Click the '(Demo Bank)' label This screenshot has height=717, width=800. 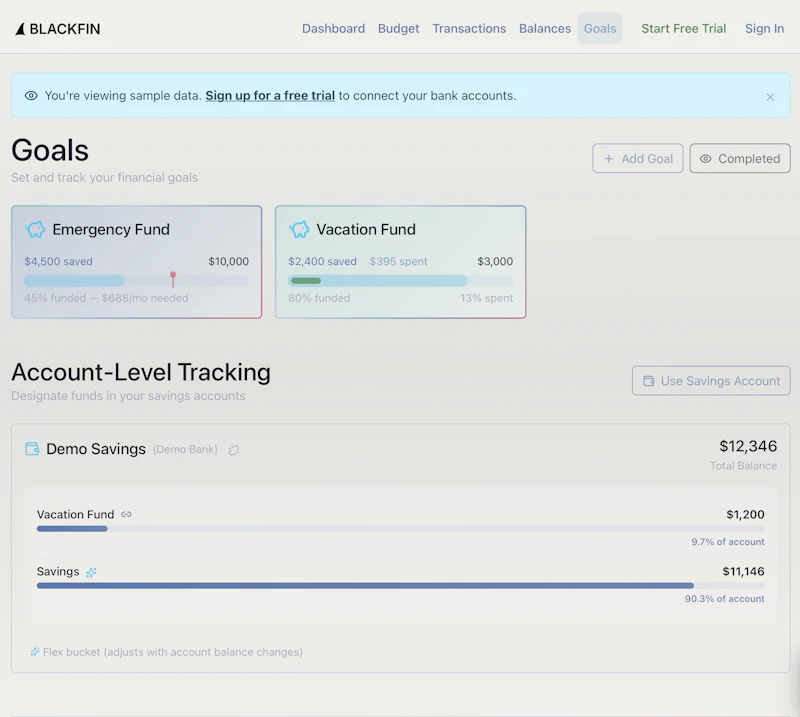(185, 450)
